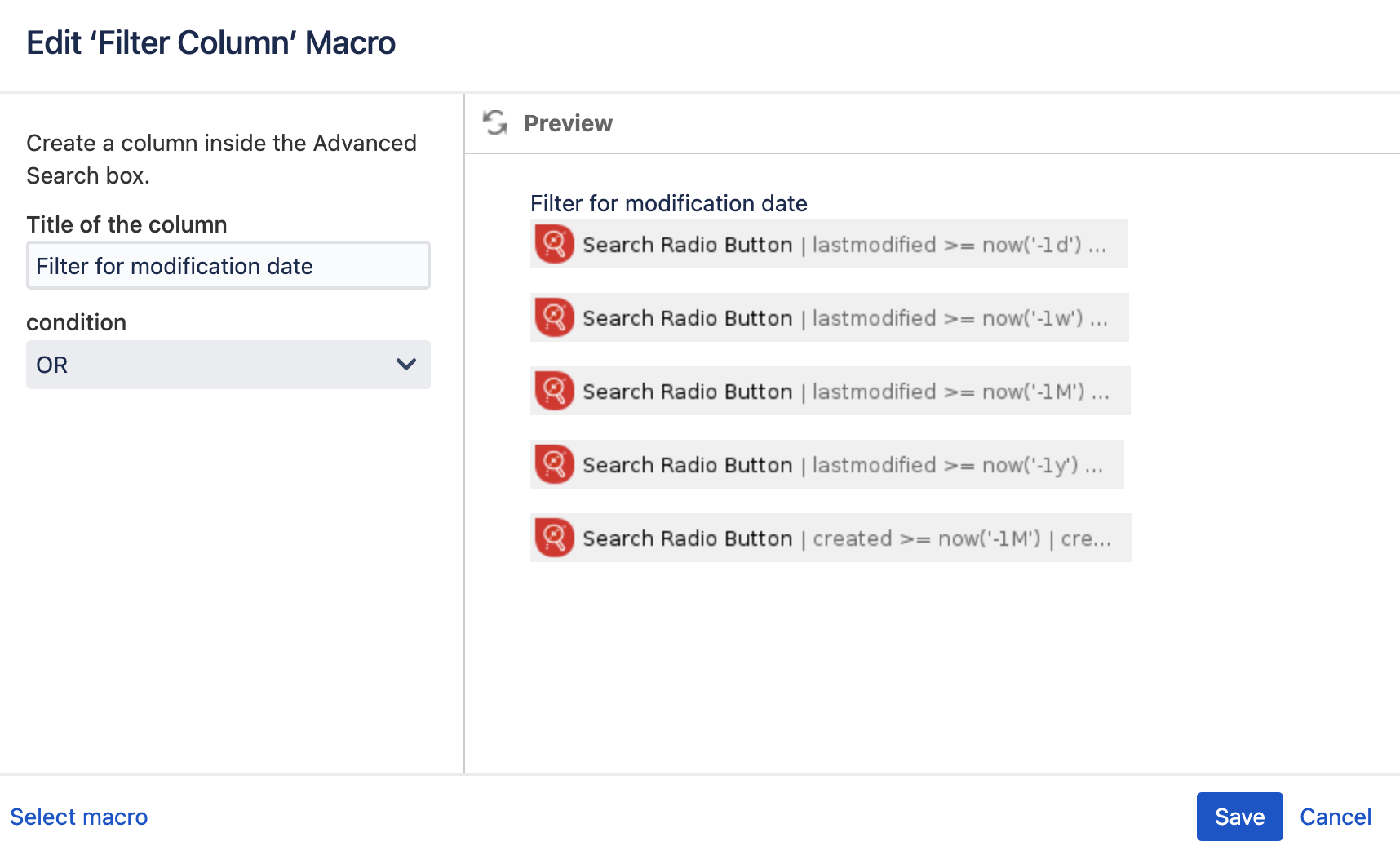
Task: Click the red search icon for the '-1M' lastmodified macro
Action: click(554, 391)
